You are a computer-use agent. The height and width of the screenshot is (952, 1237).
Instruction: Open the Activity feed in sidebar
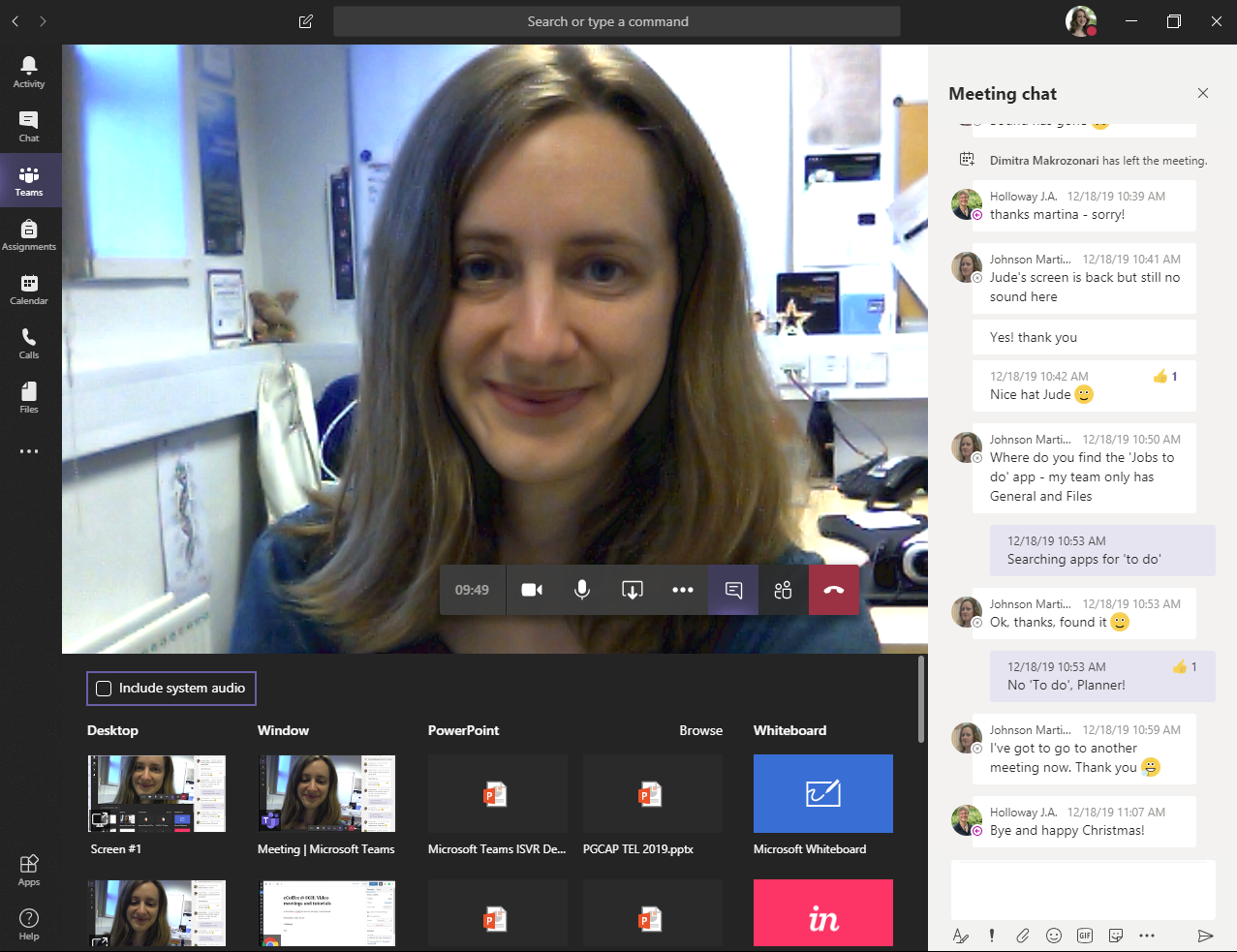pyautogui.click(x=29, y=72)
